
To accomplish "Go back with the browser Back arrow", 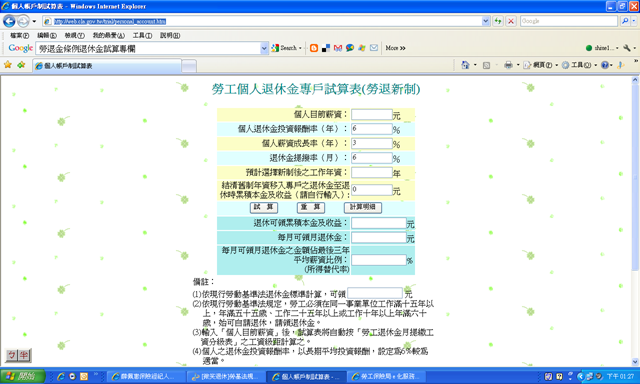I will coord(9,21).
